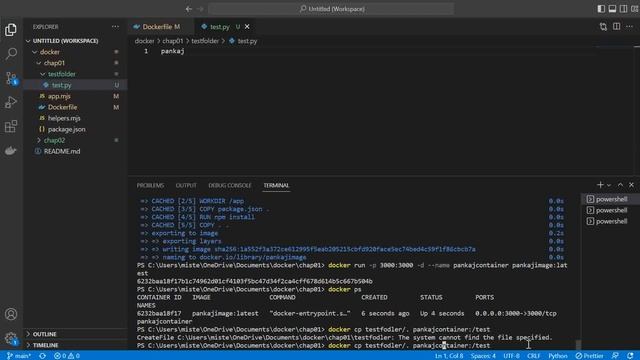Select the first powershell terminal
The image size is (640, 360).
pos(610,199)
